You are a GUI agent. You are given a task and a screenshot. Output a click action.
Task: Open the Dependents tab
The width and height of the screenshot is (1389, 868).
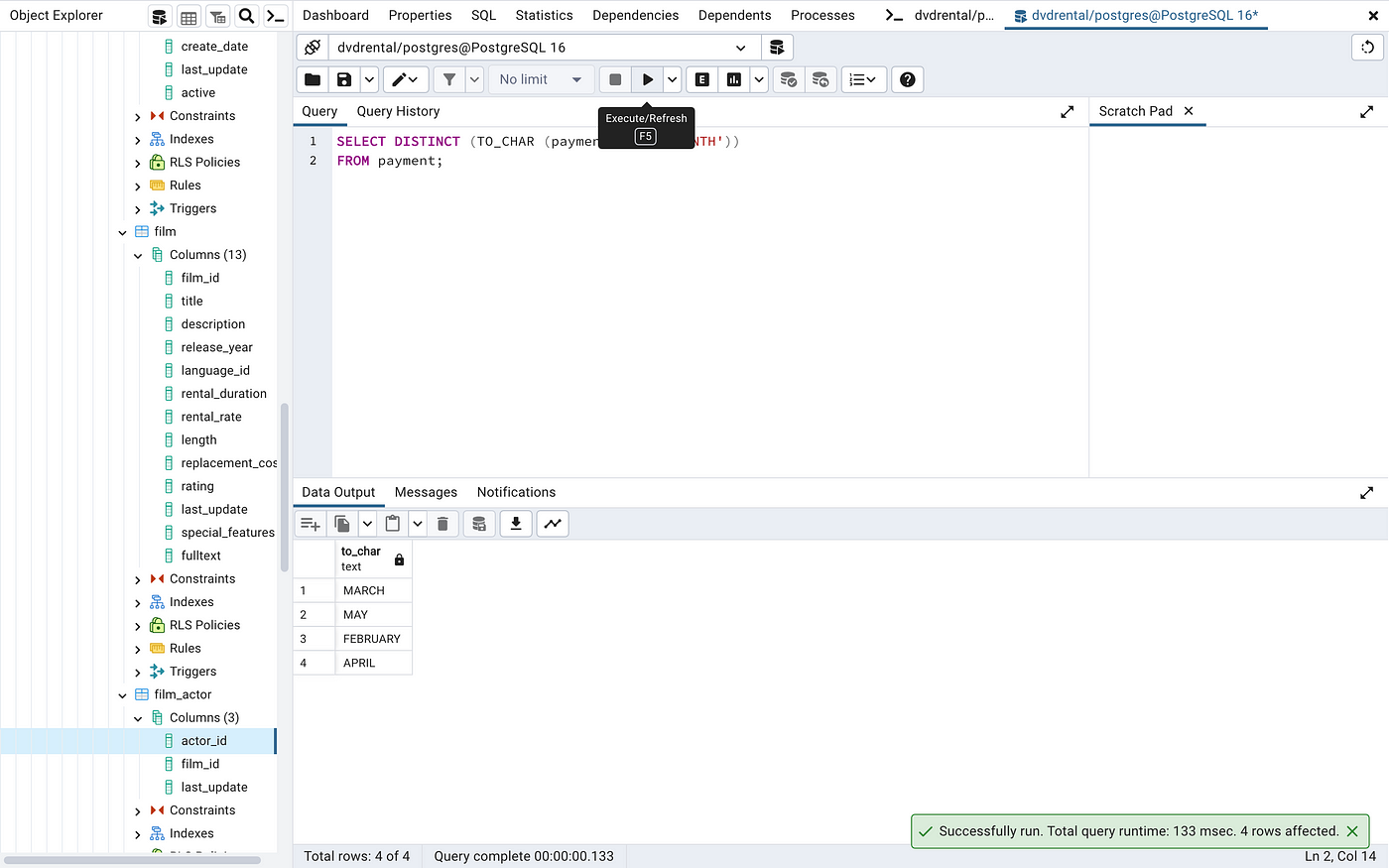point(735,15)
